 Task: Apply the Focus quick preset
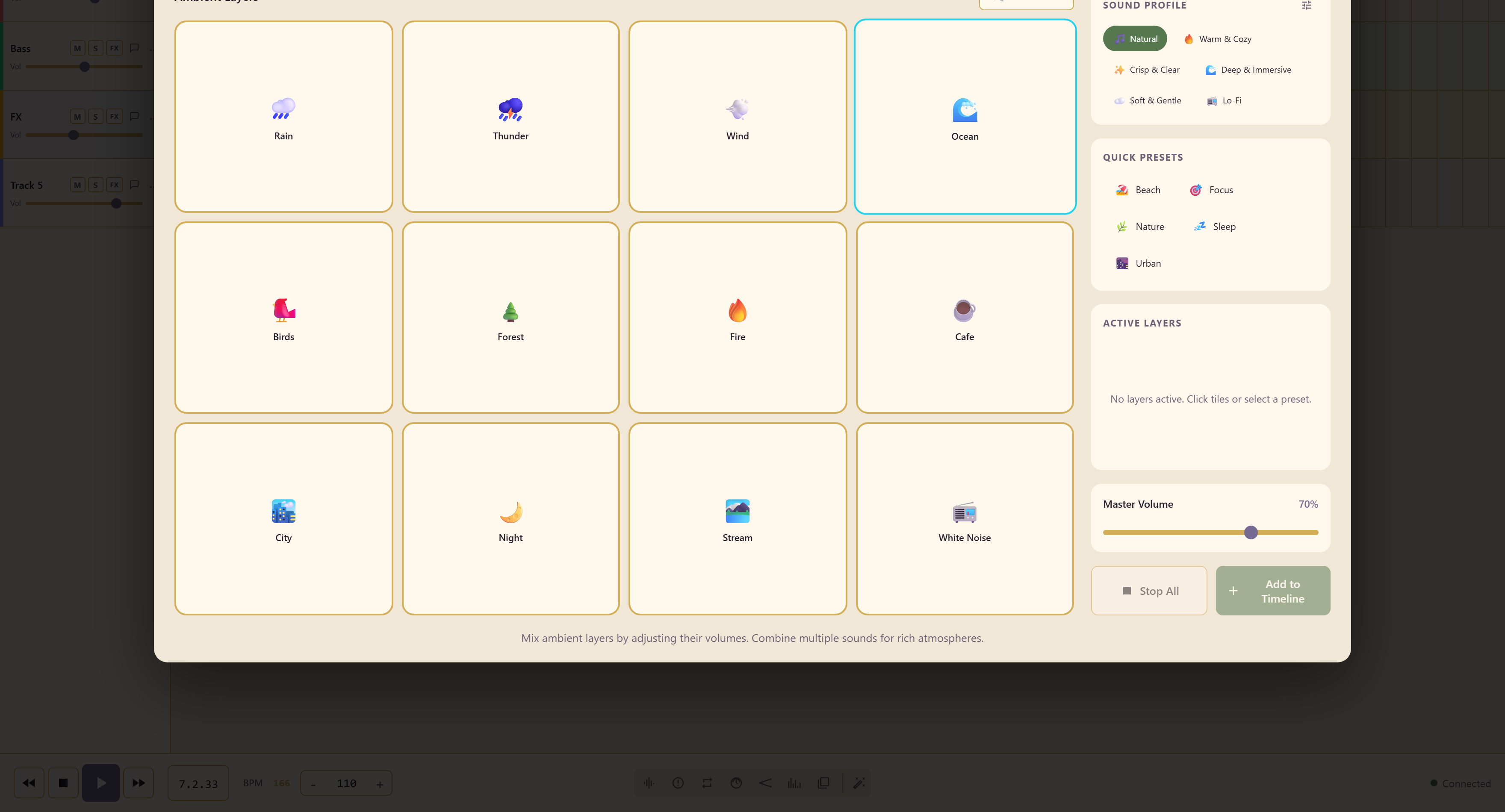(1211, 190)
